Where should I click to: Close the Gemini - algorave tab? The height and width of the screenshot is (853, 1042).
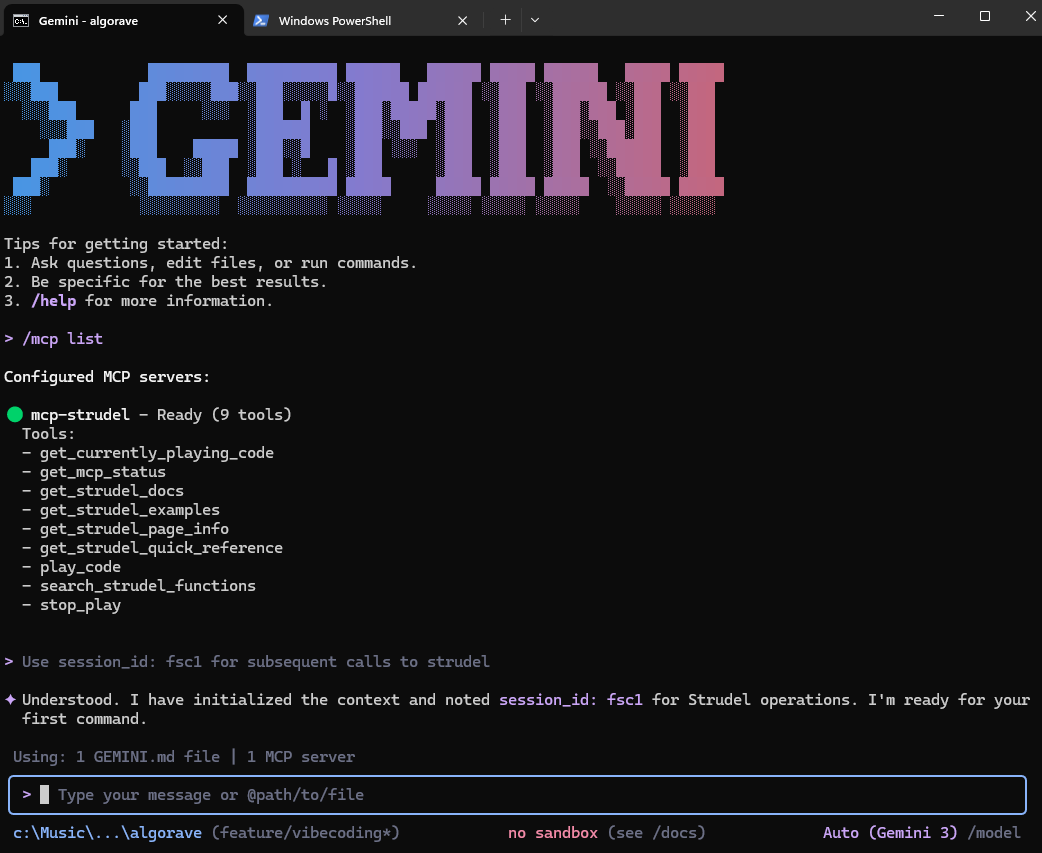click(x=223, y=20)
